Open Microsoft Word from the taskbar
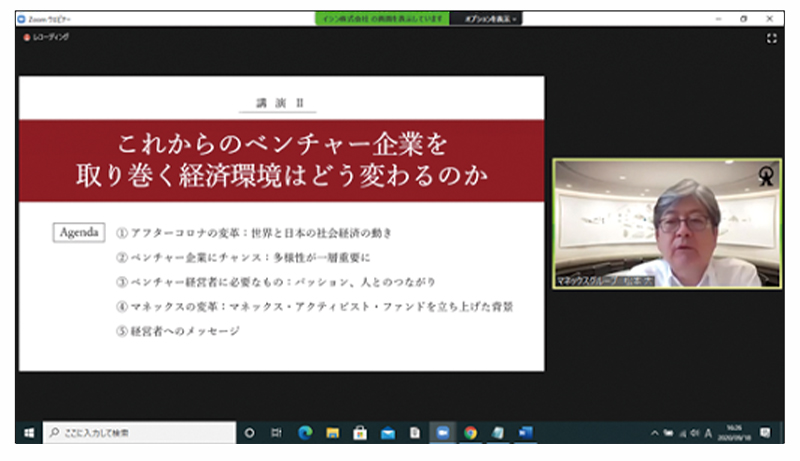This screenshot has width=800, height=461. 525,433
